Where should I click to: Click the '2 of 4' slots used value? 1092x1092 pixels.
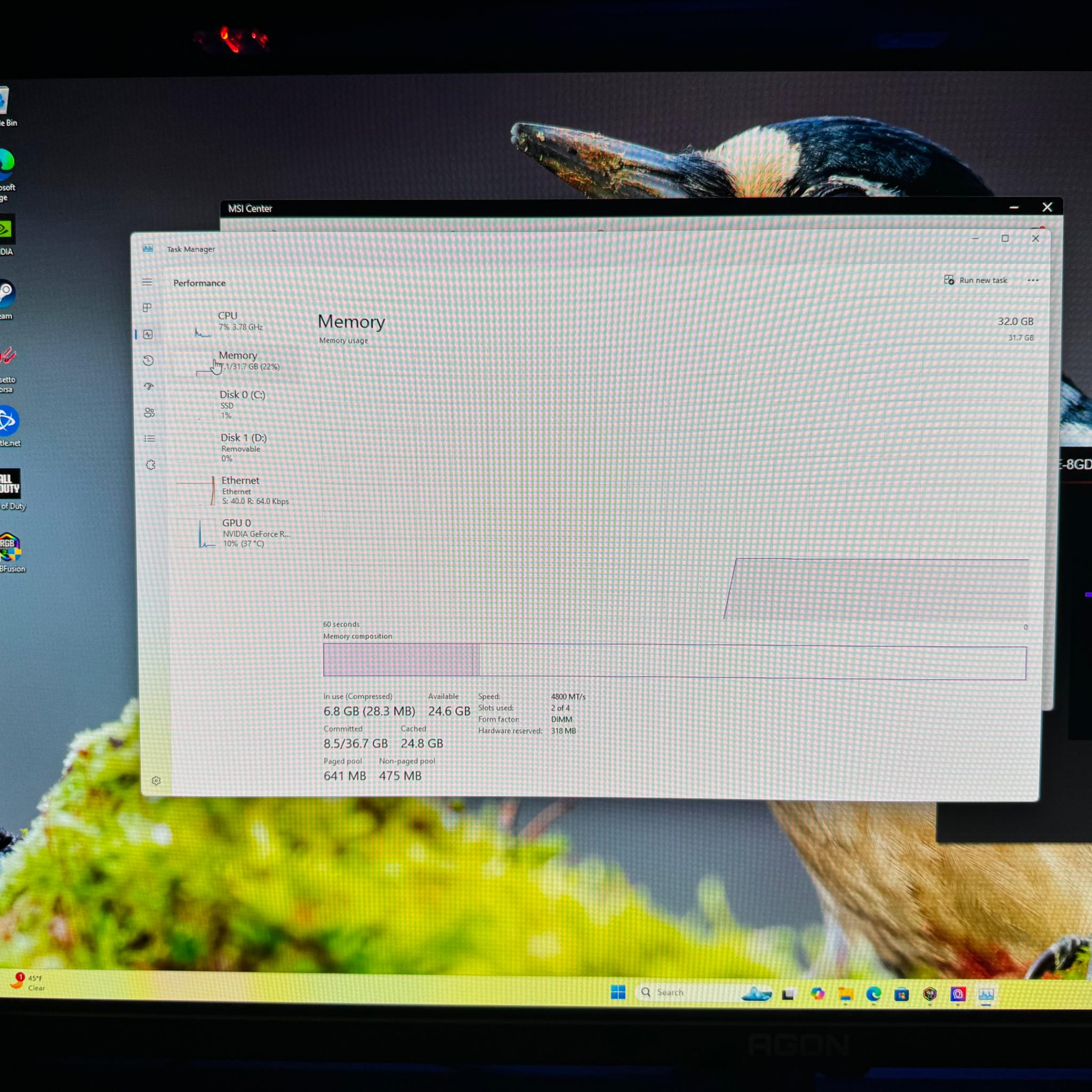point(560,708)
